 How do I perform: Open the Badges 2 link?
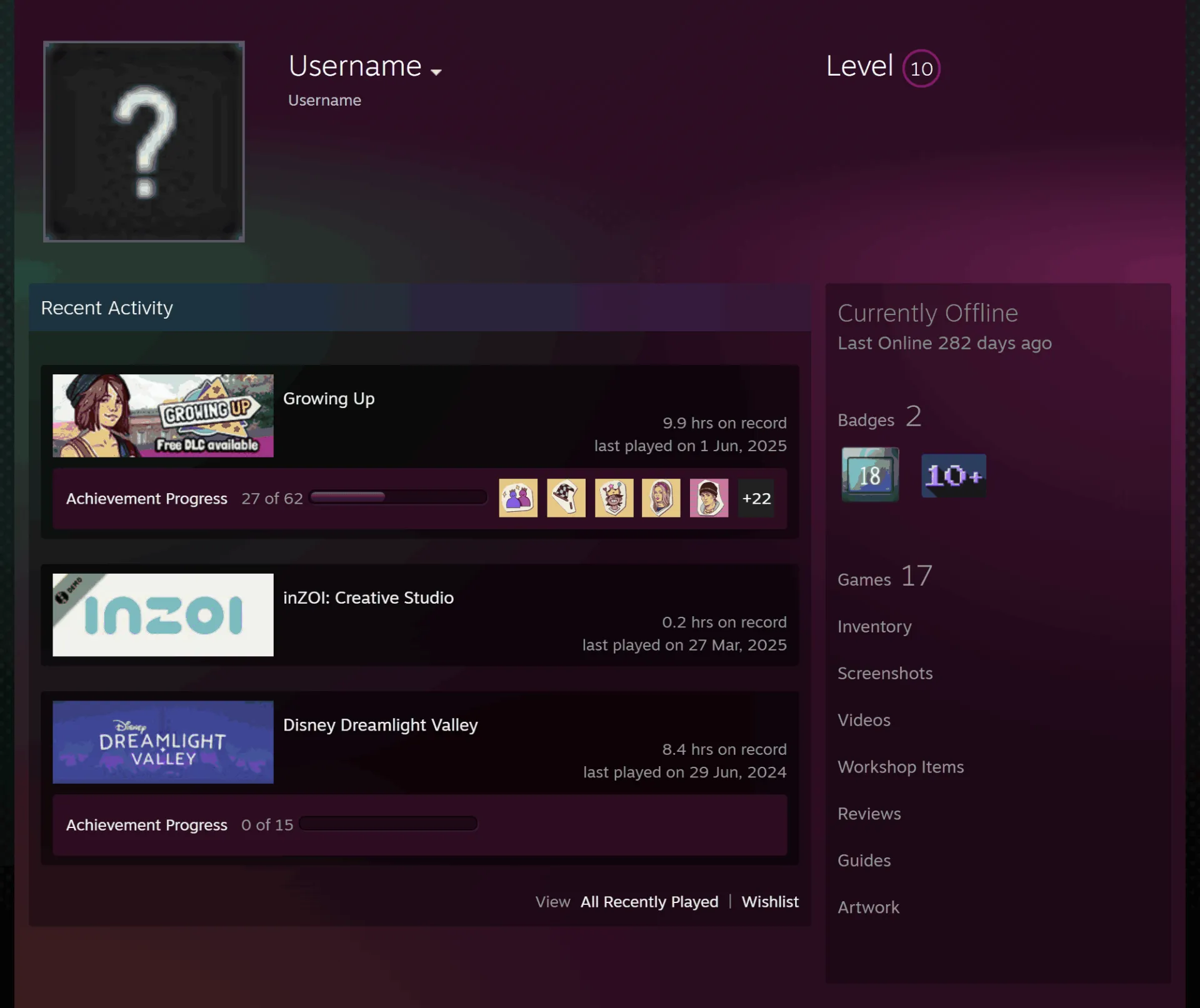879,417
